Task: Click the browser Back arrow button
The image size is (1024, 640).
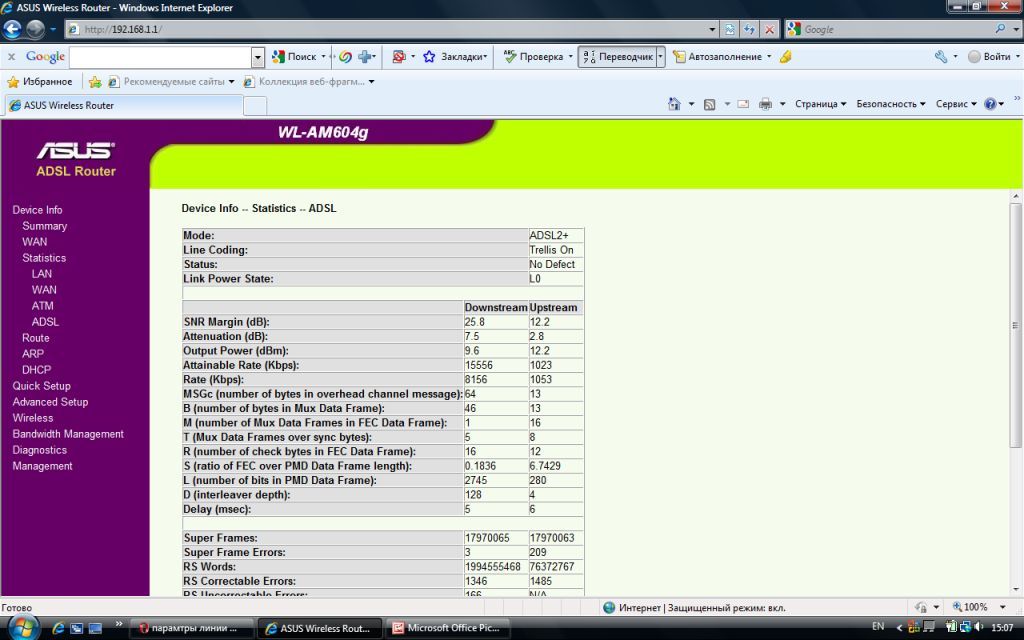Action: (12, 29)
